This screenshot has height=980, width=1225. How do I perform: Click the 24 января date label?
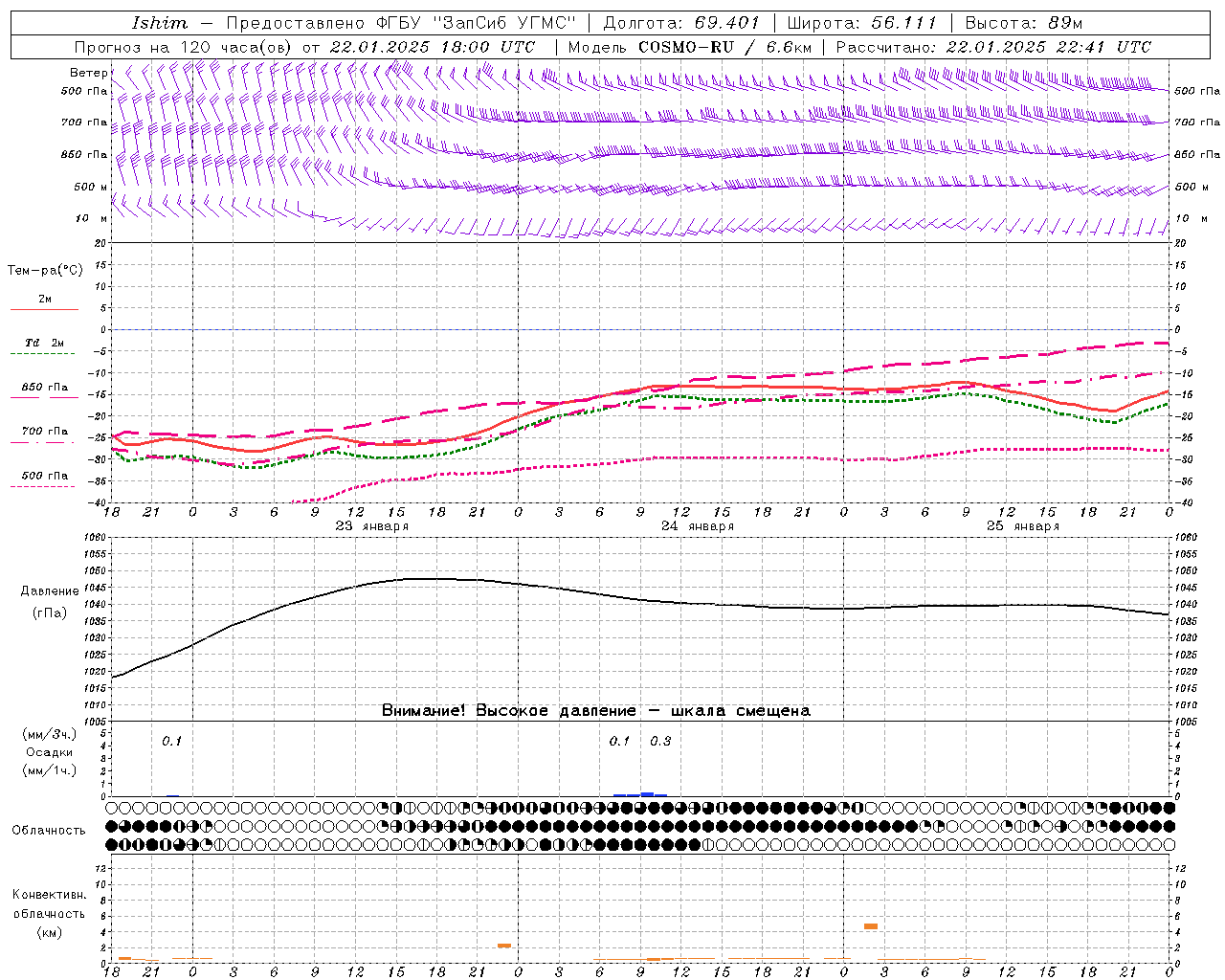pyautogui.click(x=698, y=526)
